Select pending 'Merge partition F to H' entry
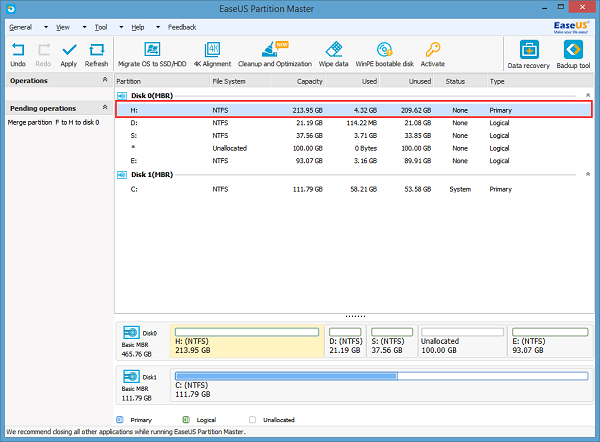Screen dimensions: 600x442 [54, 122]
